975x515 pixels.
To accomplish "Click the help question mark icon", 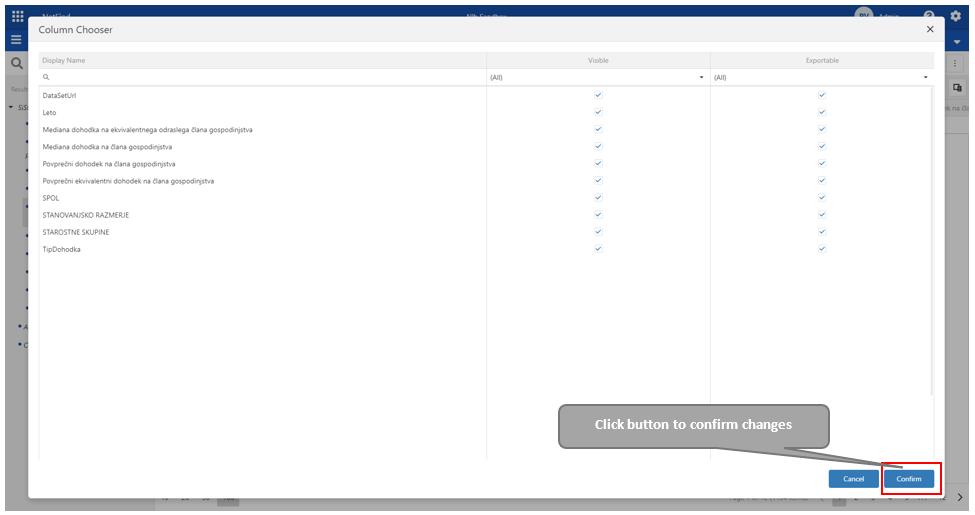I will [x=929, y=16].
